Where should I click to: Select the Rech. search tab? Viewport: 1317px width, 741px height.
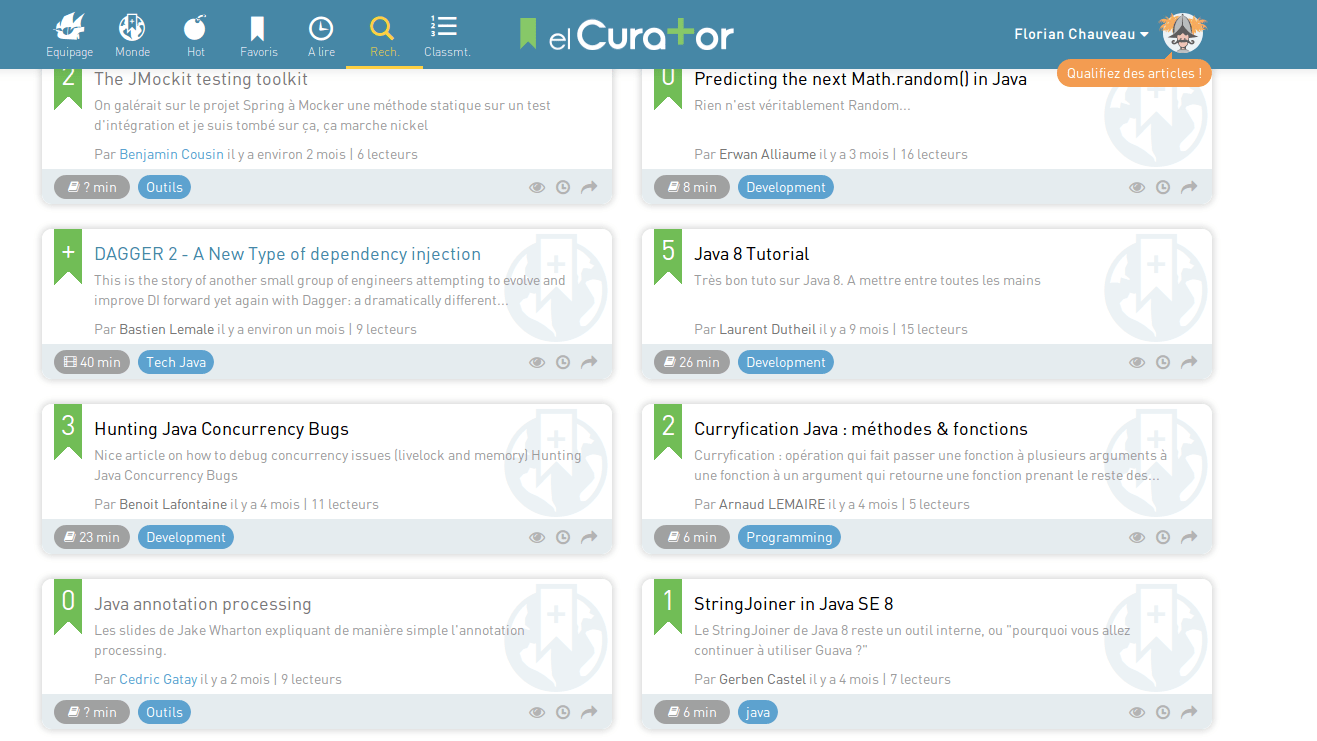click(x=384, y=35)
